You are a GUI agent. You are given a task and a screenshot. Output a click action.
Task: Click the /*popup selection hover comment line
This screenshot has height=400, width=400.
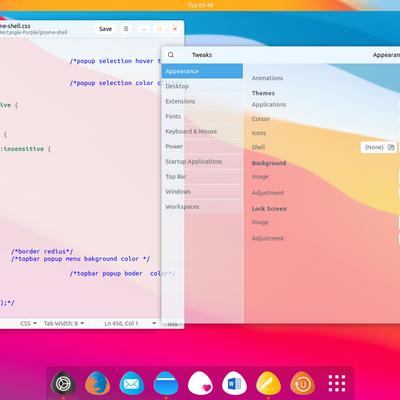coord(115,61)
